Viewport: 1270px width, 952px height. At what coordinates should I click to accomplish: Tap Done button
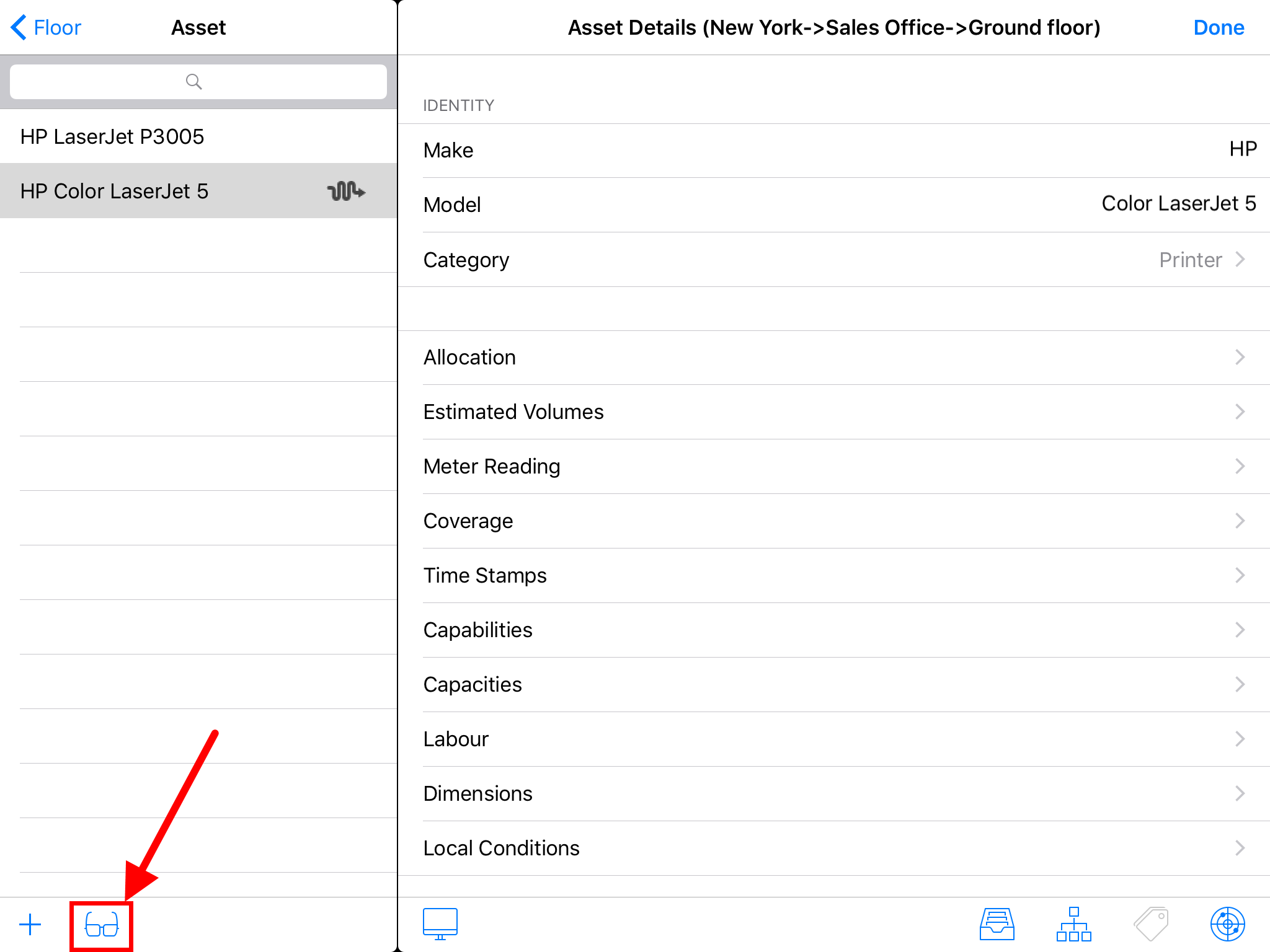pyautogui.click(x=1219, y=27)
